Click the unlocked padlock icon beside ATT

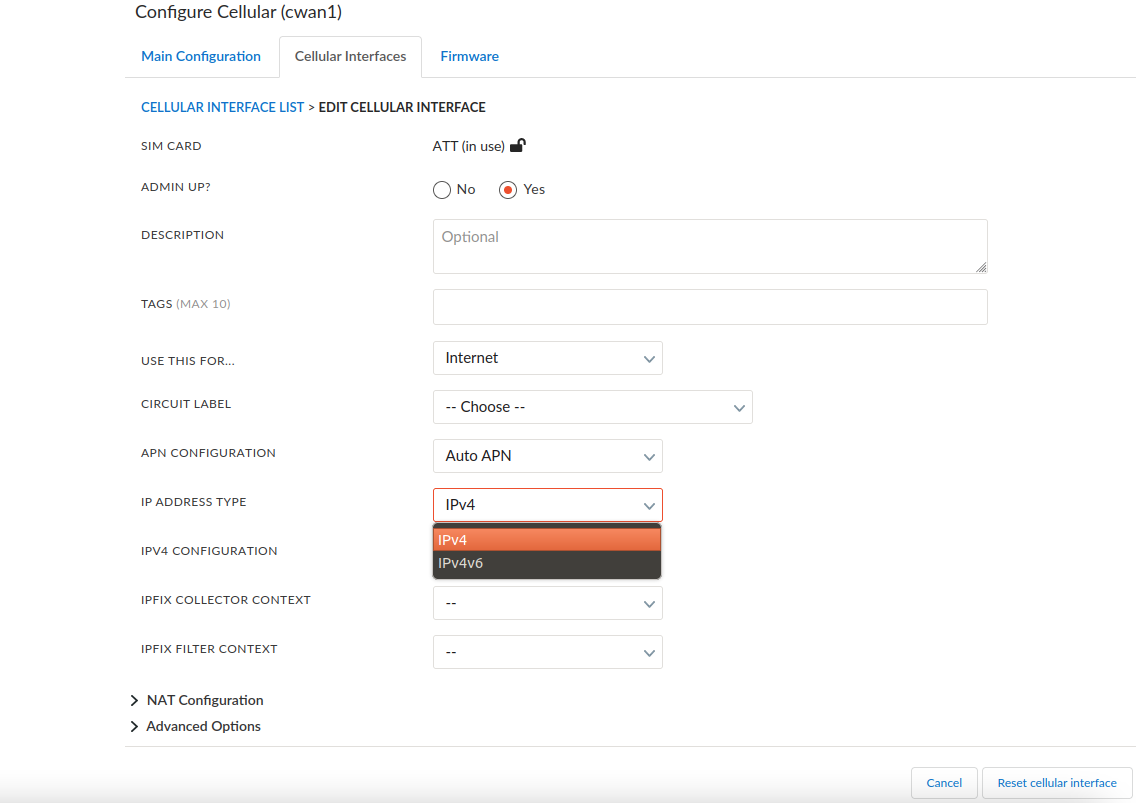coord(518,144)
